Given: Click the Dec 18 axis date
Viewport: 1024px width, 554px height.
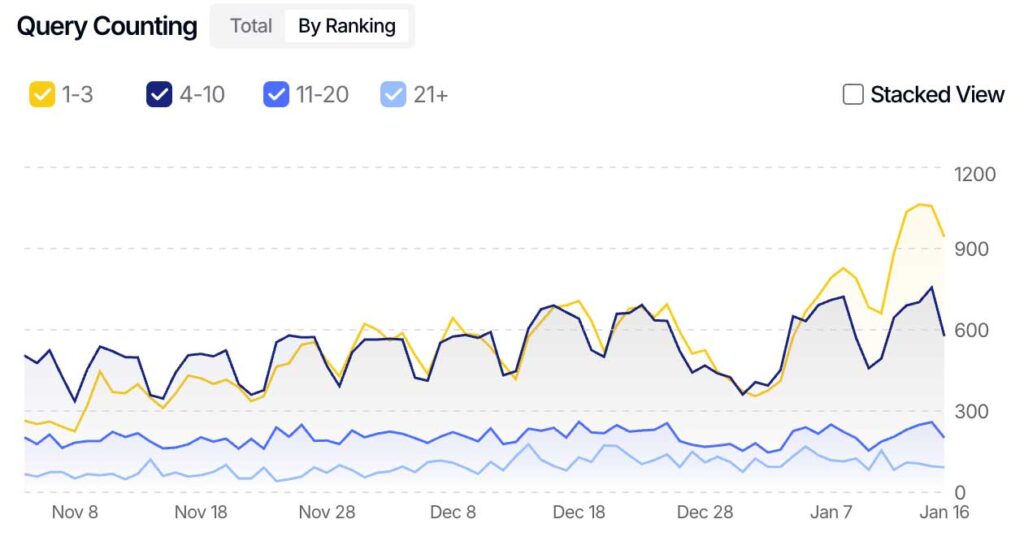Looking at the screenshot, I should click(579, 512).
